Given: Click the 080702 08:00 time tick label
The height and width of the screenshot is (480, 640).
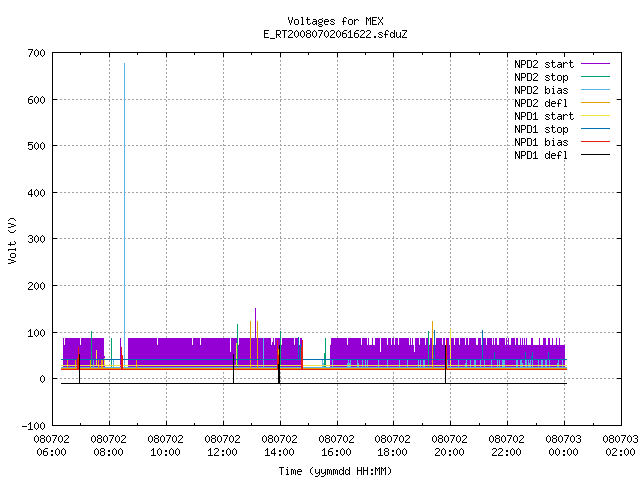Looking at the screenshot, I should [x=109, y=446].
